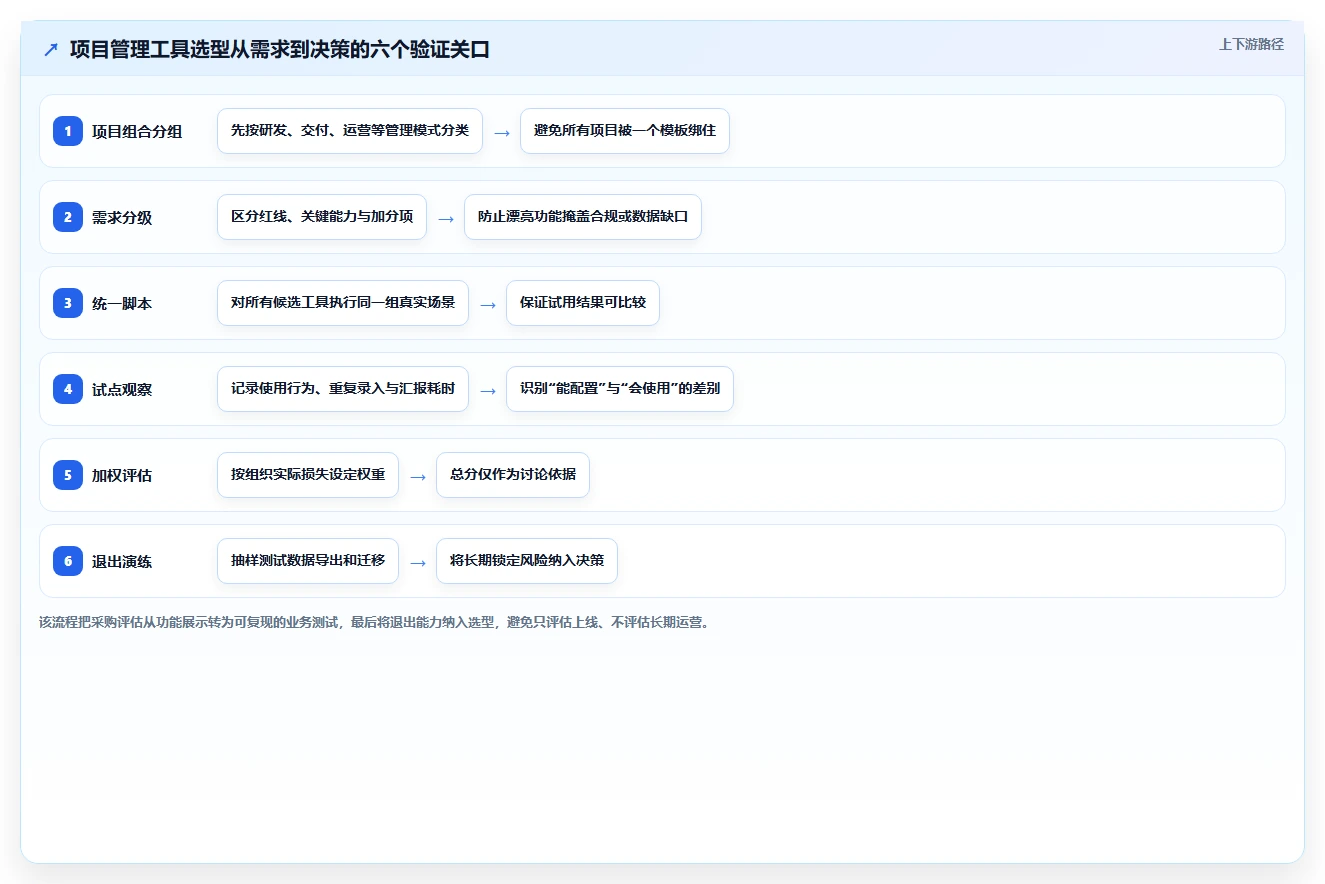Click the title 项目管理工具选型从需求到决策的六个验证关口

click(x=280, y=50)
